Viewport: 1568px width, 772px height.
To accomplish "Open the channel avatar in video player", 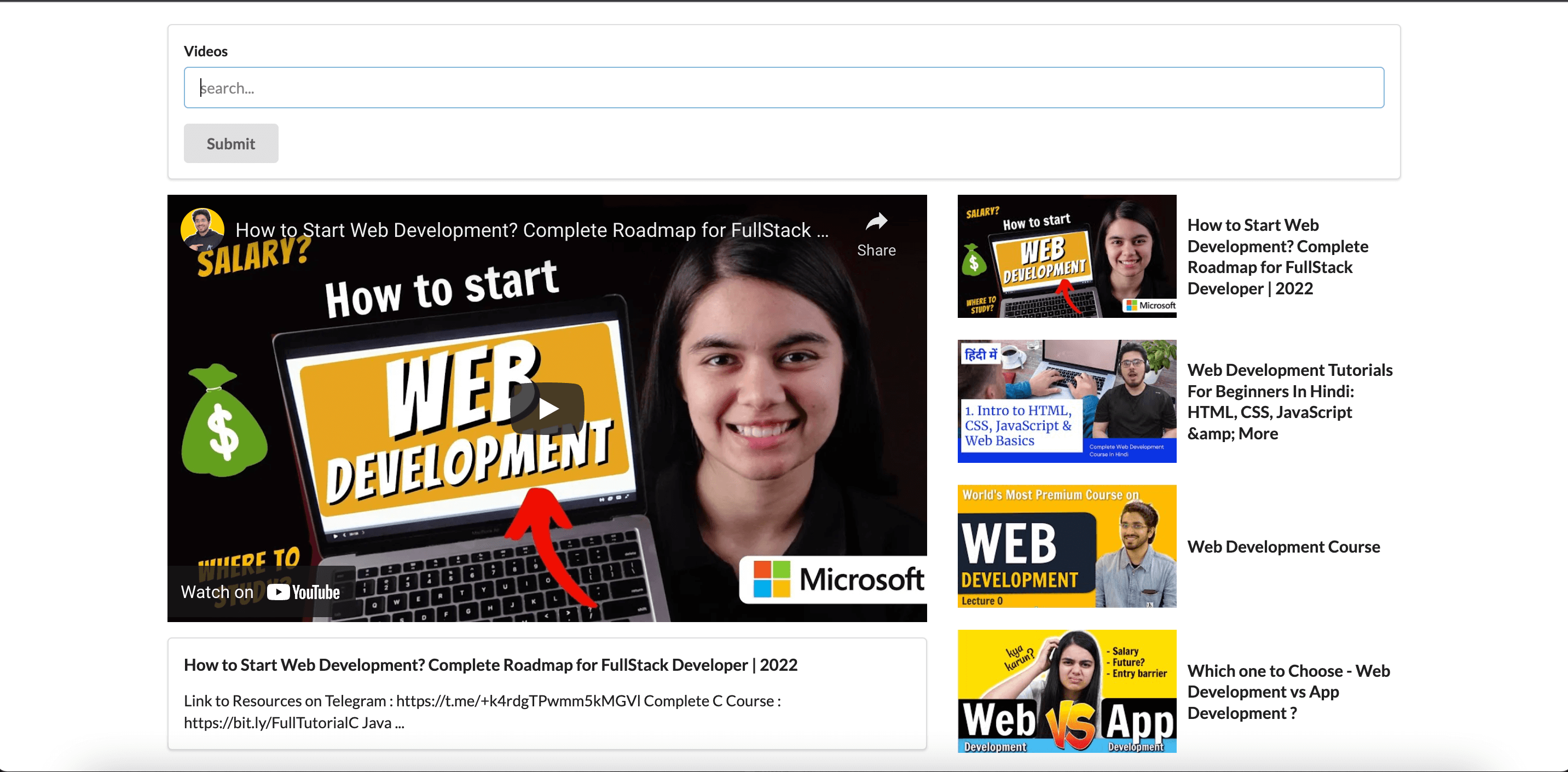I will pyautogui.click(x=202, y=229).
